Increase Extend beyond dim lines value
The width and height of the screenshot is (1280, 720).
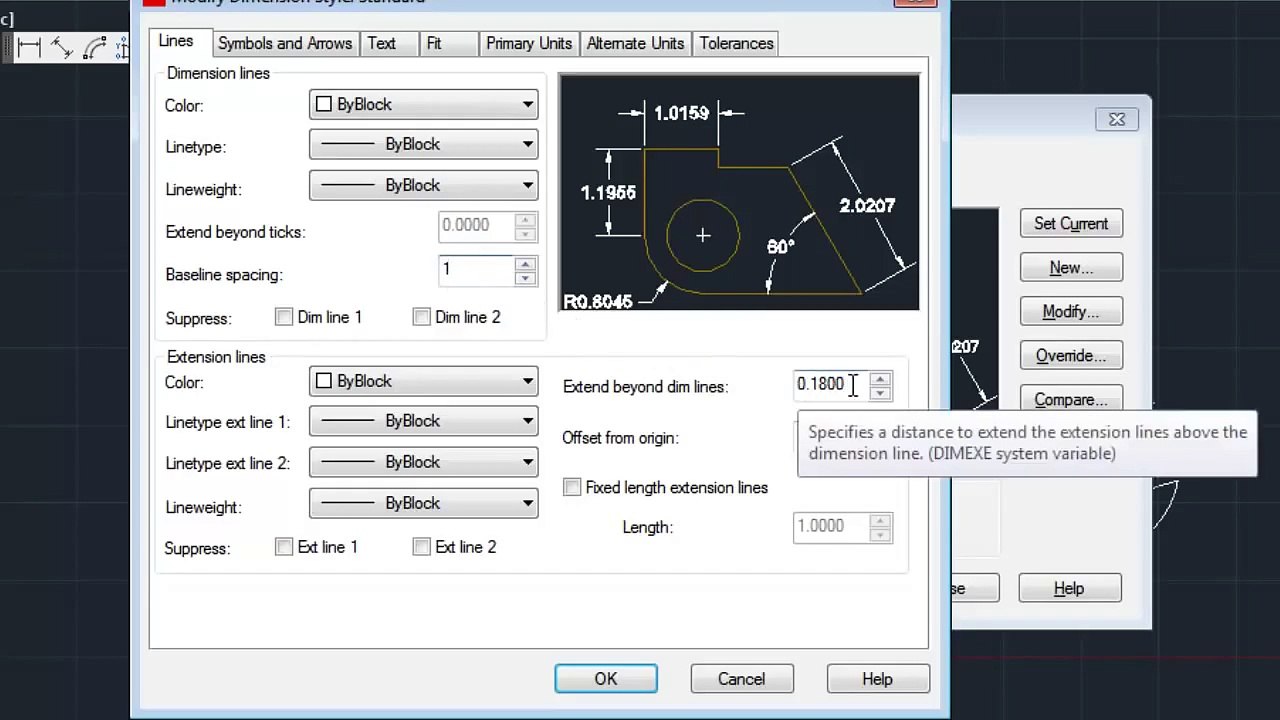point(880,379)
